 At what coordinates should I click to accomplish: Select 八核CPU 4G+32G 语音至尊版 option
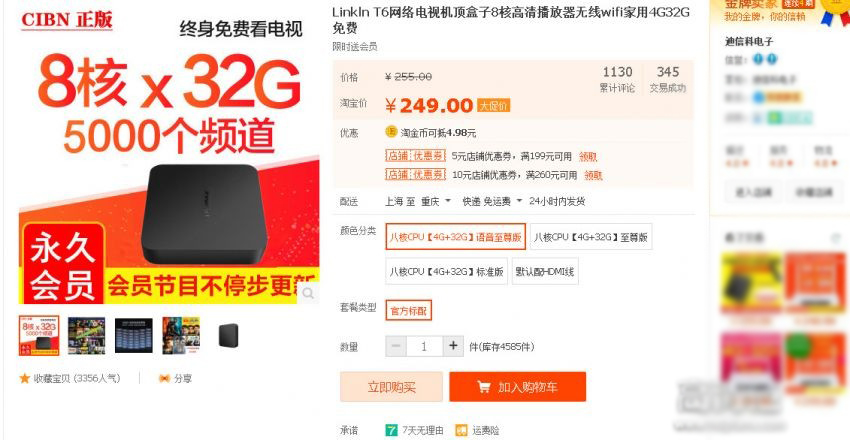coord(455,237)
